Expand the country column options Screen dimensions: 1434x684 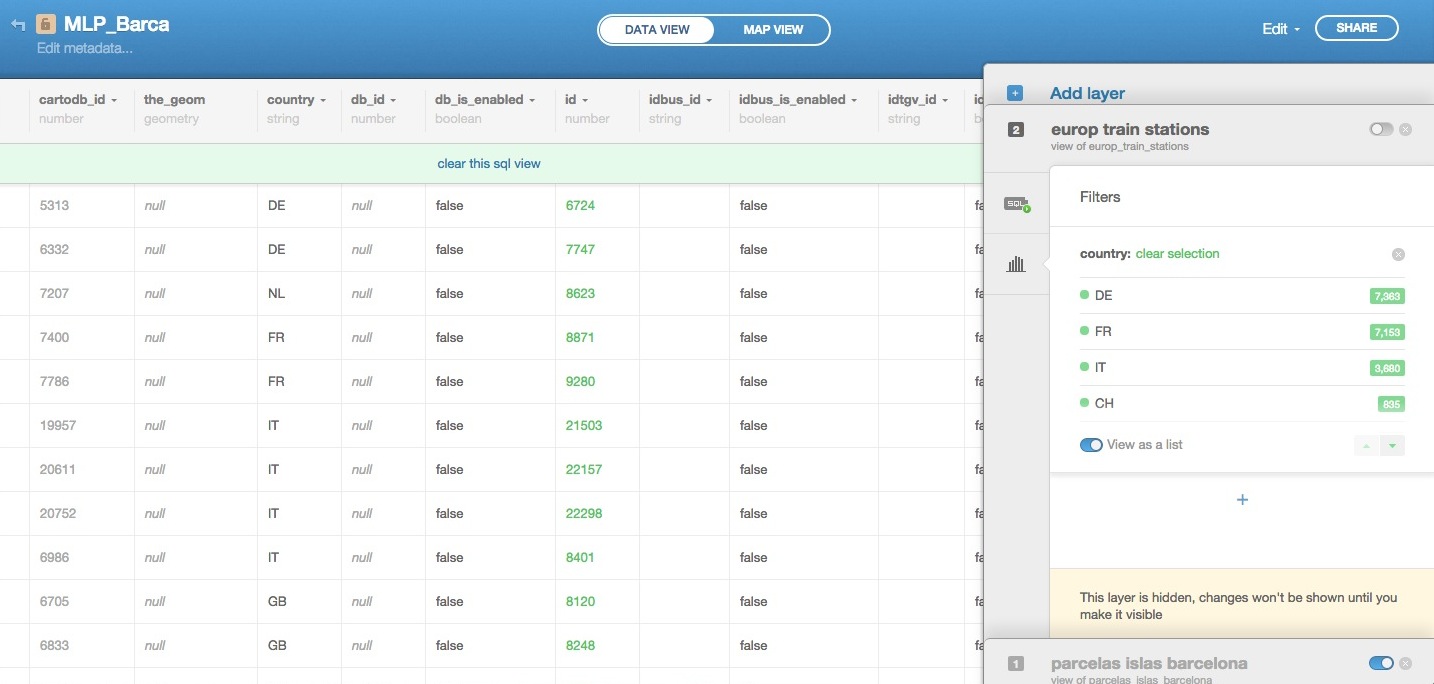(324, 101)
